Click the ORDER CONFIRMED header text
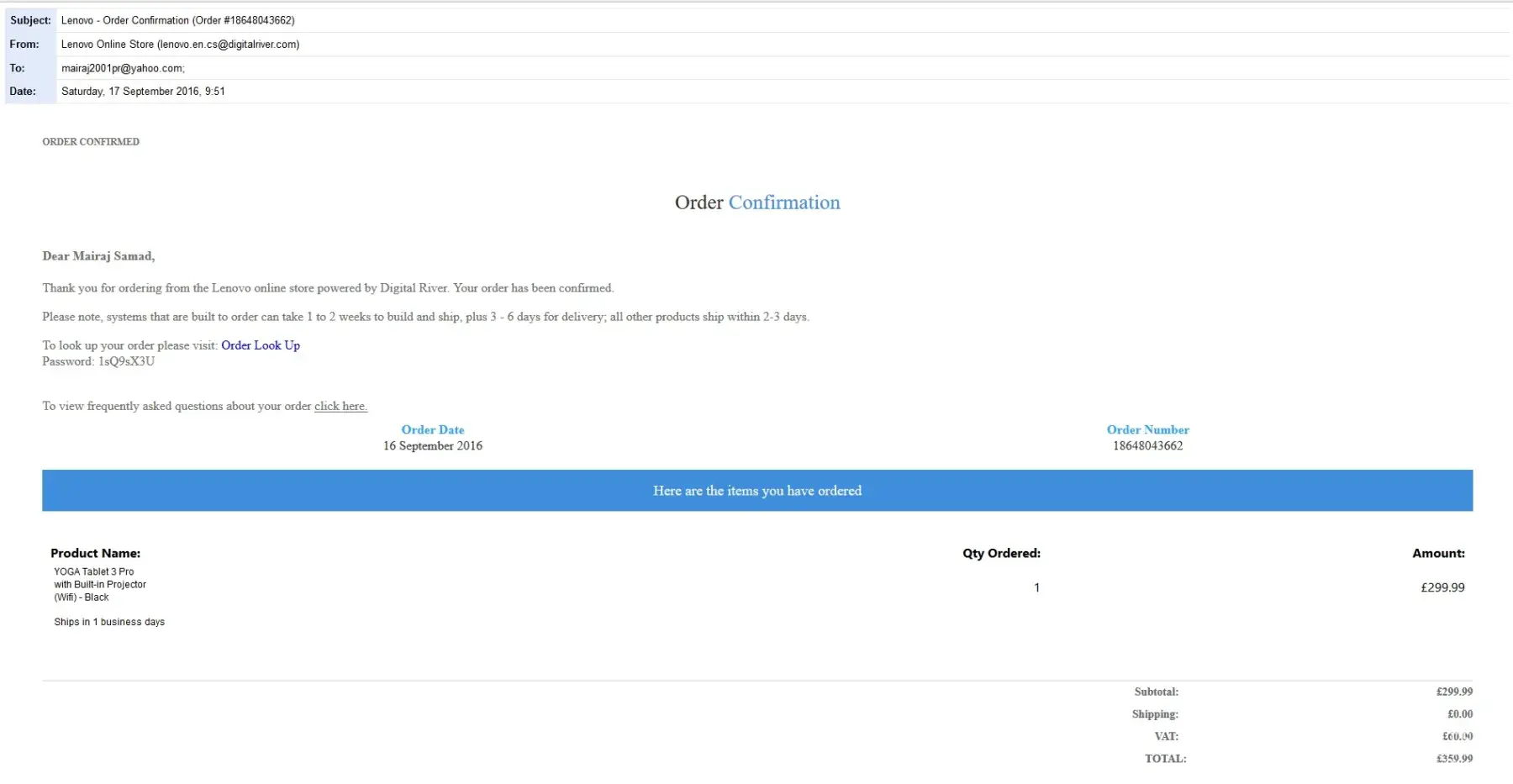 pos(91,142)
